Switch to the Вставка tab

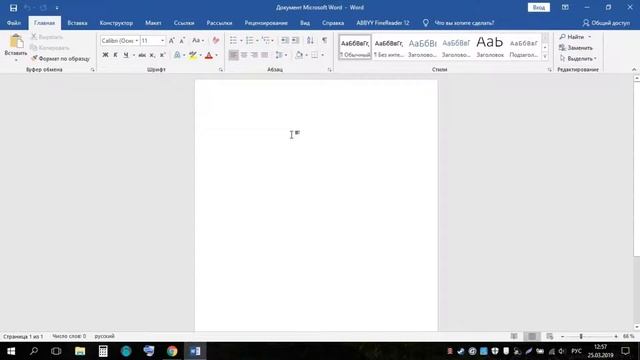tap(77, 23)
